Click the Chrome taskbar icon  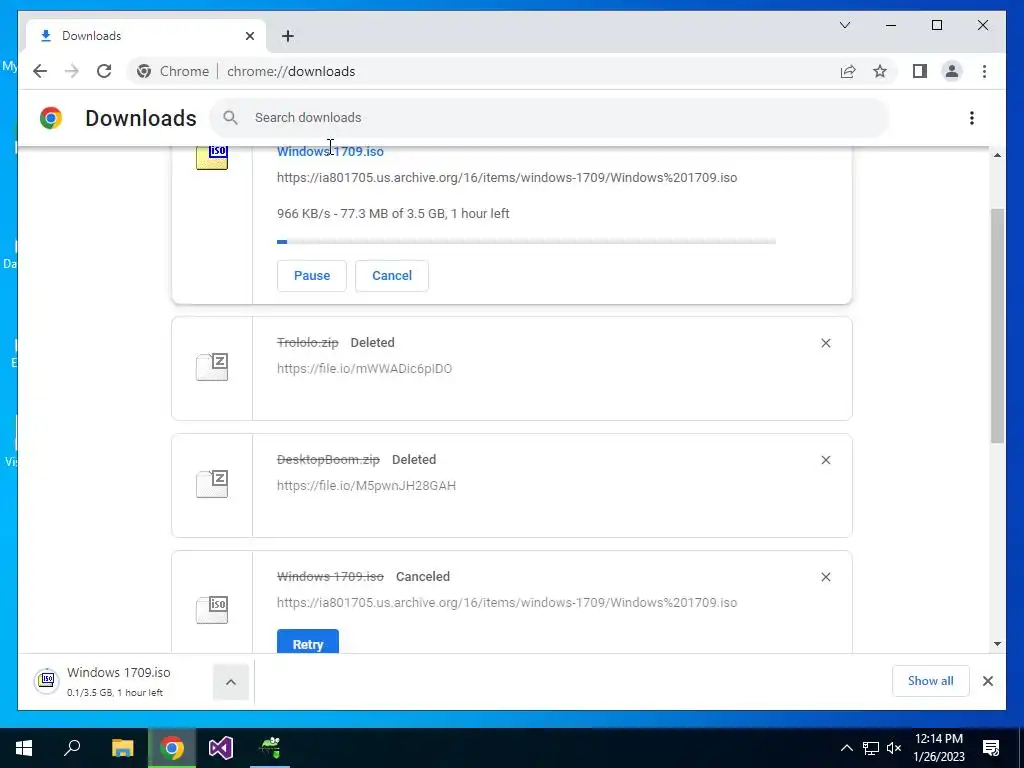[x=172, y=748]
